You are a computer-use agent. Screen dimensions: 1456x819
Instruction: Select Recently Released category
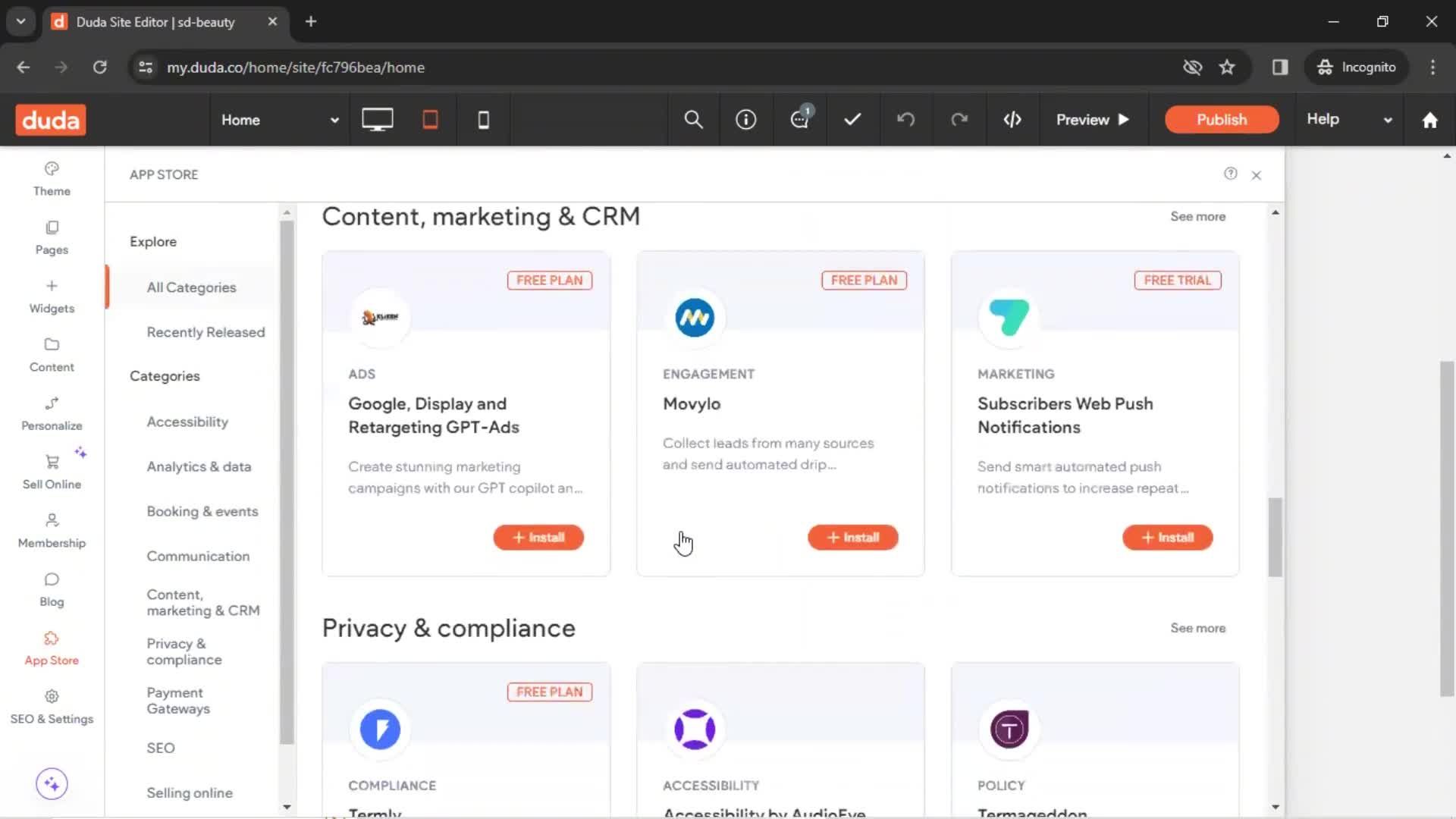tap(206, 332)
